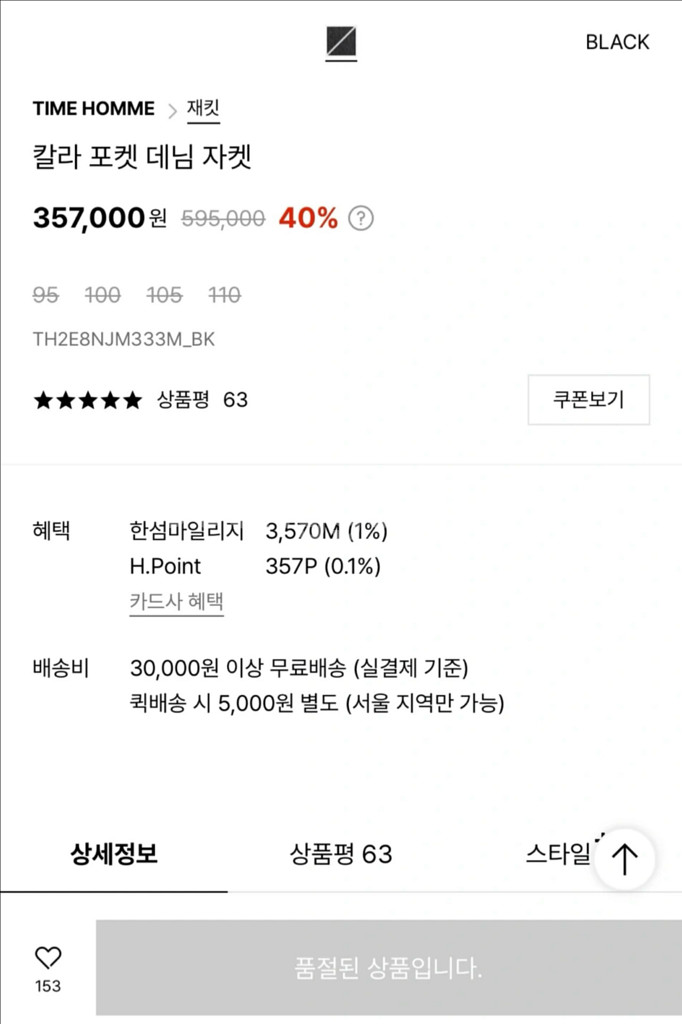The image size is (682, 1024).
Task: Select size 95 option
Action: coord(46,295)
